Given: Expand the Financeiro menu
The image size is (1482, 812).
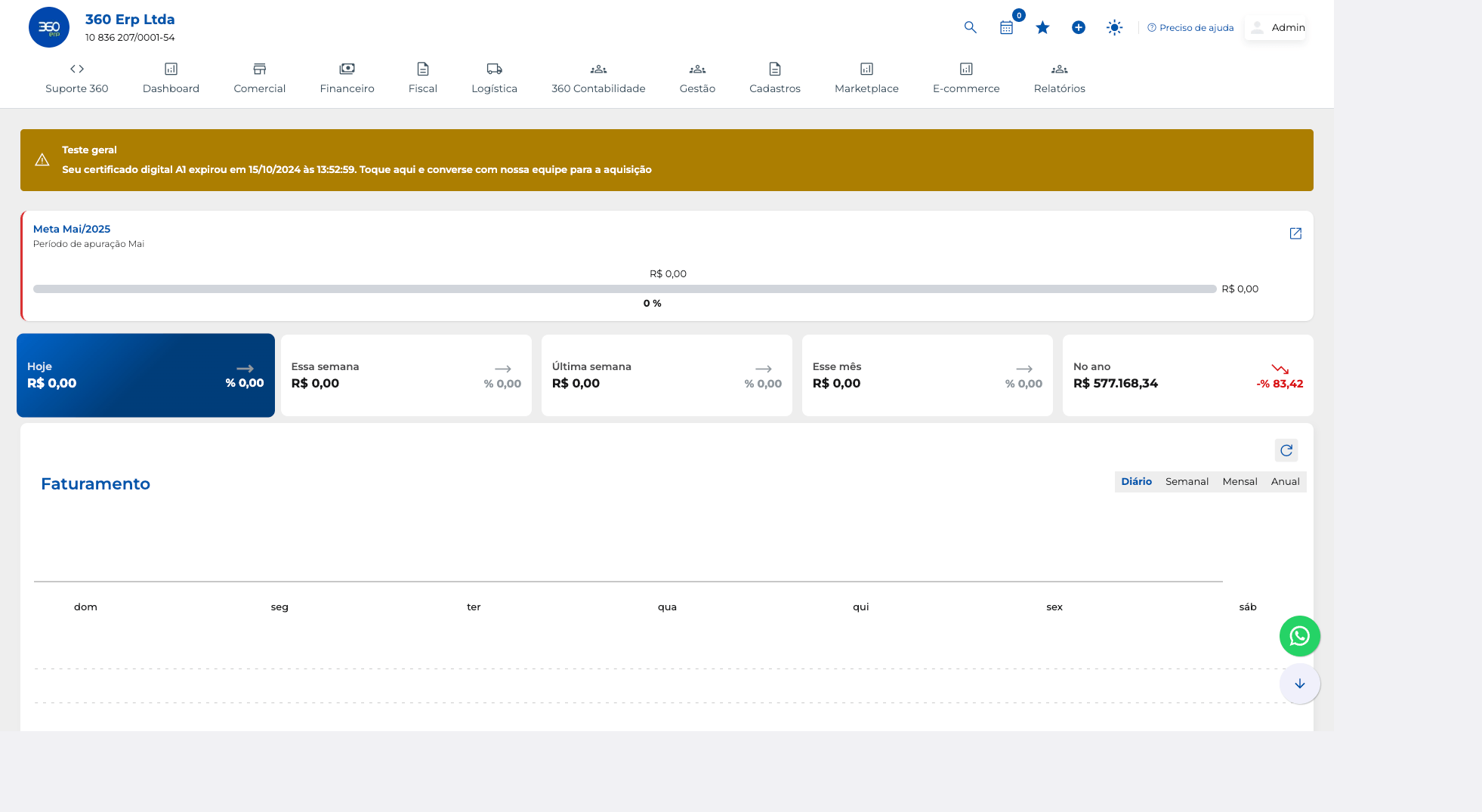Looking at the screenshot, I should [x=347, y=78].
